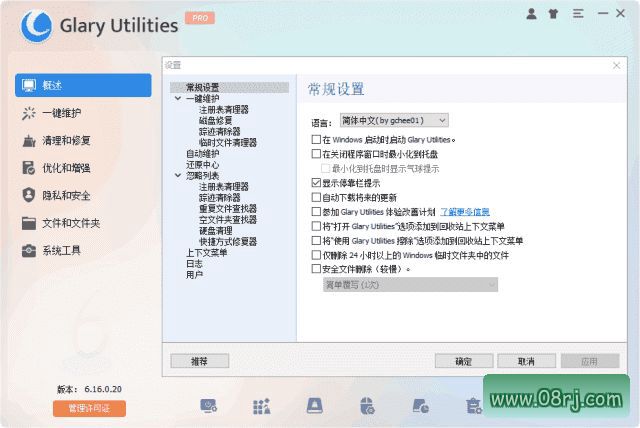Open the hamburger menu in title bar
The width and height of the screenshot is (640, 428).
point(578,13)
